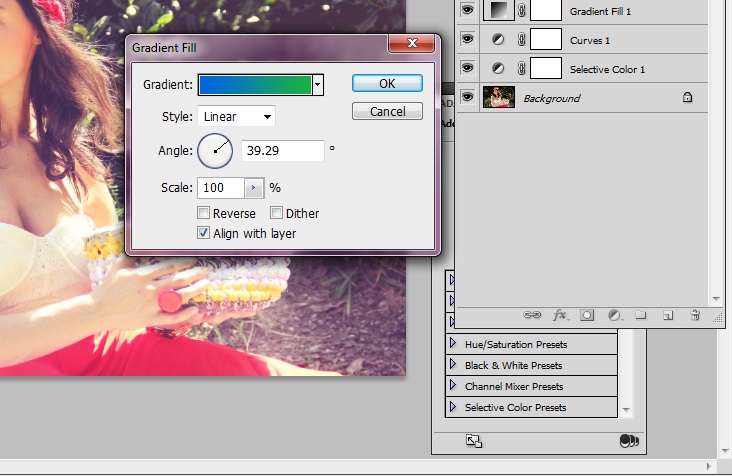Open the Style dropdown showing Linear

(x=236, y=116)
